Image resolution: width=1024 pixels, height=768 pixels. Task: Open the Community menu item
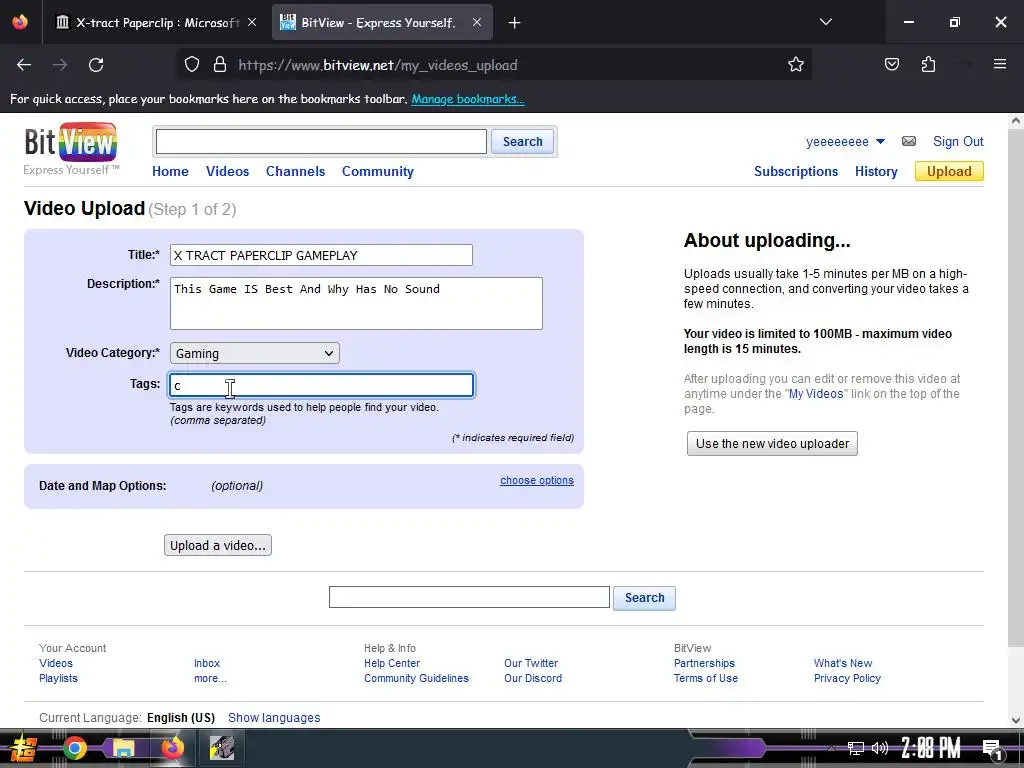(x=377, y=171)
